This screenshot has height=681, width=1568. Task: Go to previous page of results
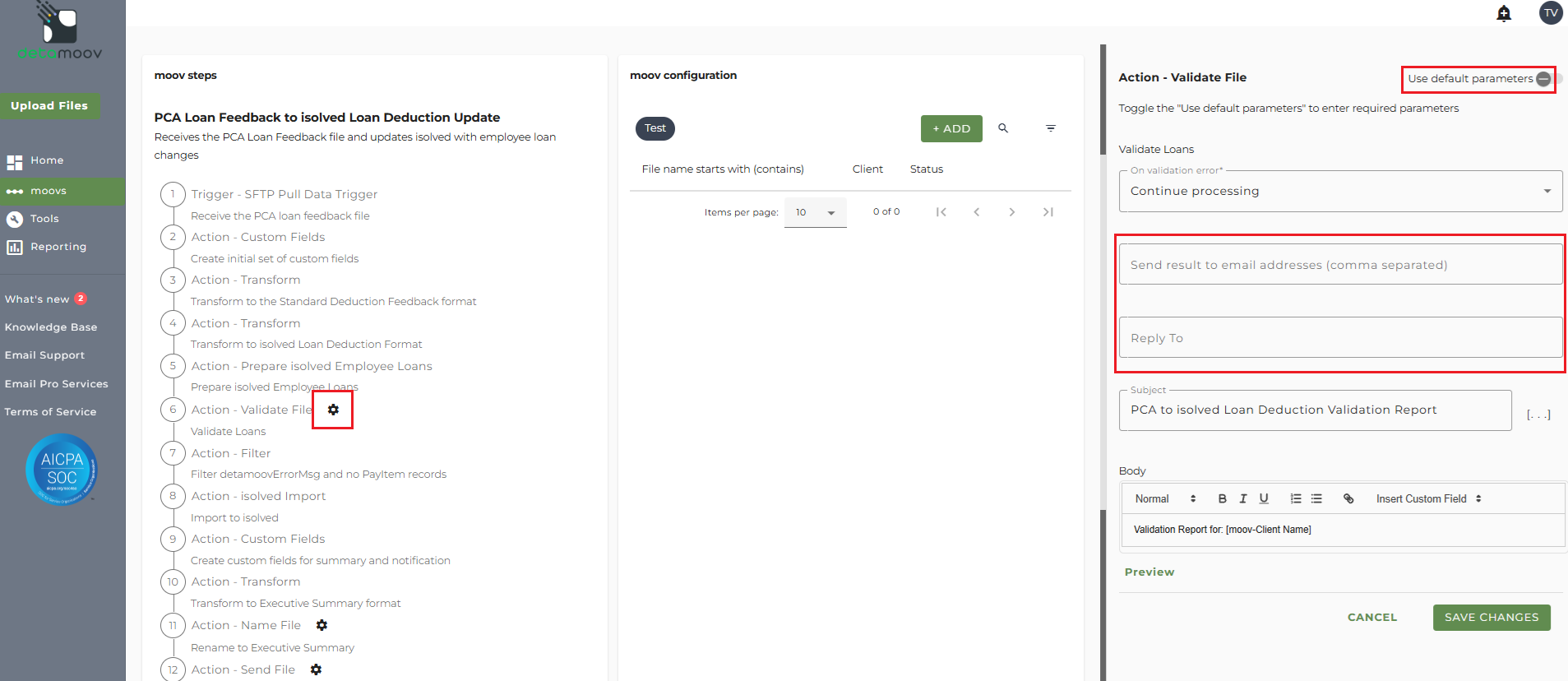coord(977,212)
